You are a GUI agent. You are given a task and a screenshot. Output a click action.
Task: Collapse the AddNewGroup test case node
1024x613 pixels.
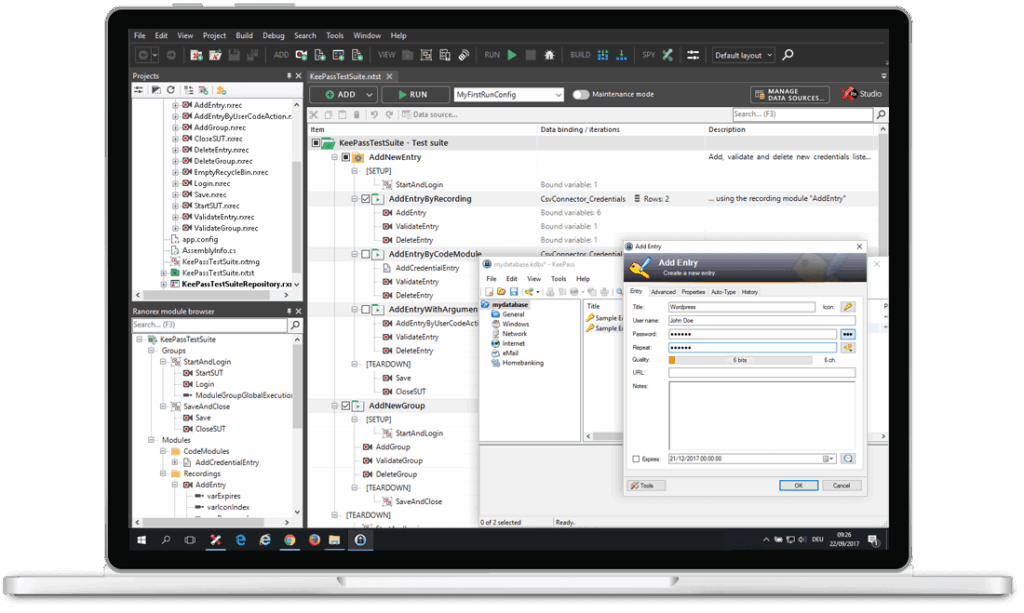[x=335, y=406]
